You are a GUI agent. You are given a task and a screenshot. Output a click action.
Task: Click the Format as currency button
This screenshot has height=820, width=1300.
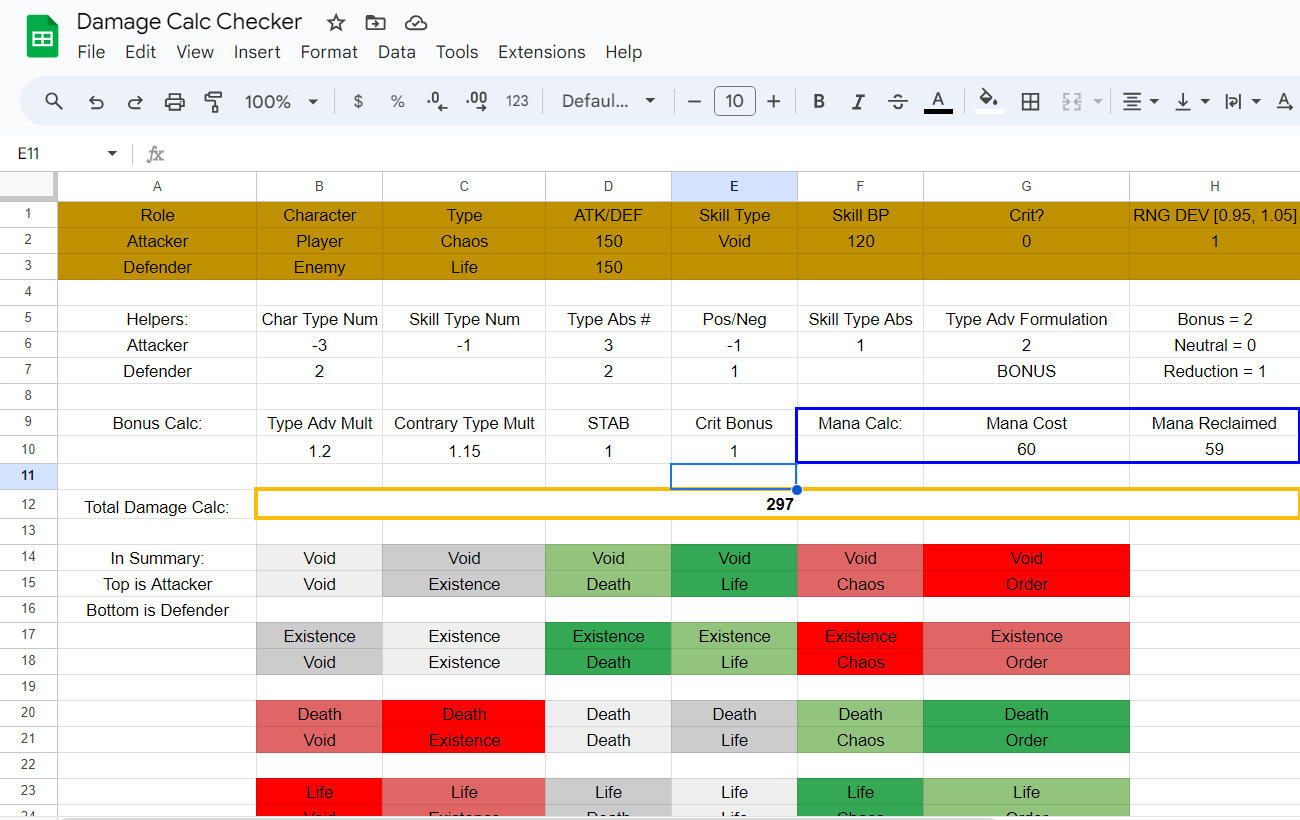tap(358, 101)
